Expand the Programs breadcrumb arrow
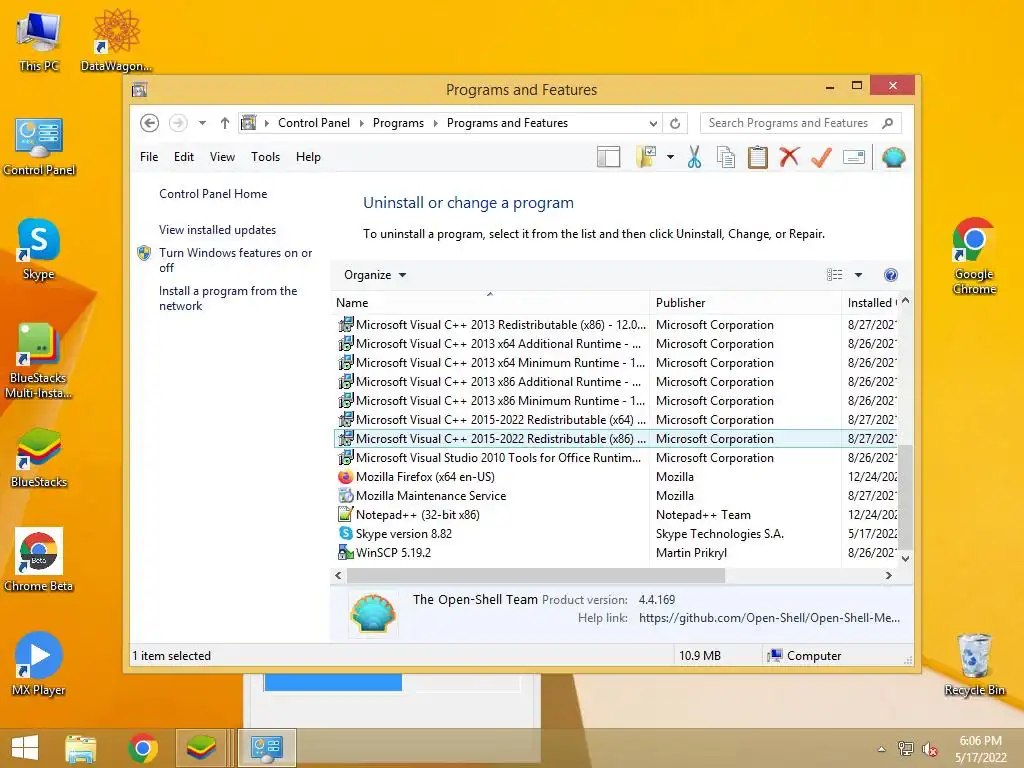Screen dimensions: 1024x768 point(436,123)
